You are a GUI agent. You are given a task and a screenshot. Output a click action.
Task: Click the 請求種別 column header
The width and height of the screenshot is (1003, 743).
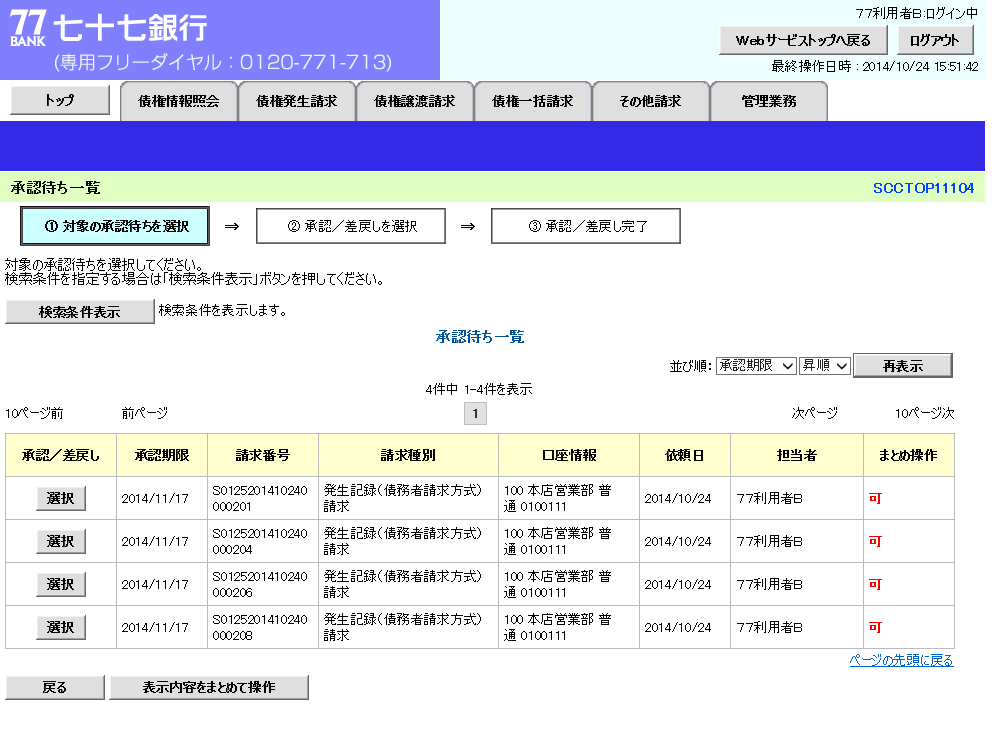click(x=408, y=455)
